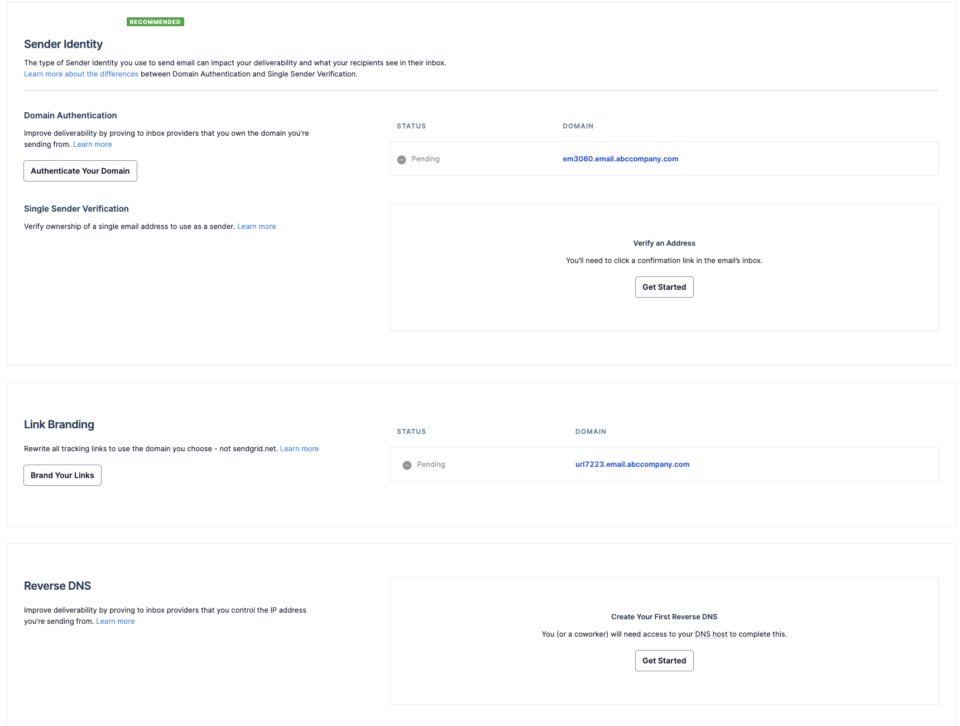
Task: Click Get Started under Verify an Address
Action: click(x=664, y=287)
